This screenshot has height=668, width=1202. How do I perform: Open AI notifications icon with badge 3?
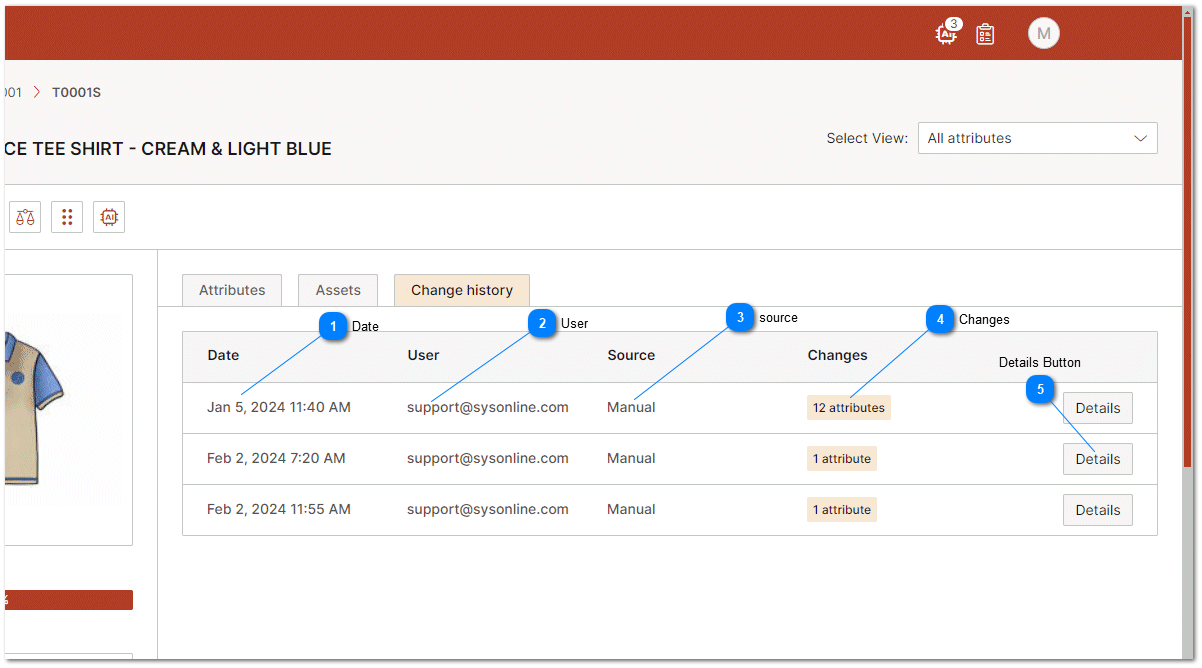click(x=946, y=34)
